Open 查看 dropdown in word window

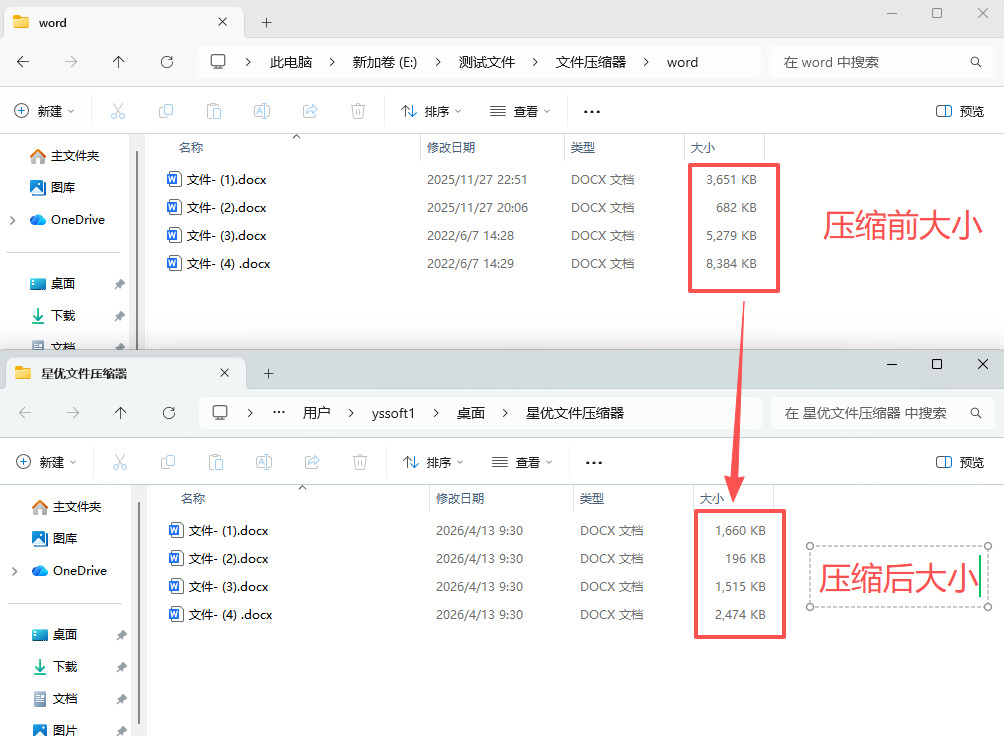pos(520,111)
